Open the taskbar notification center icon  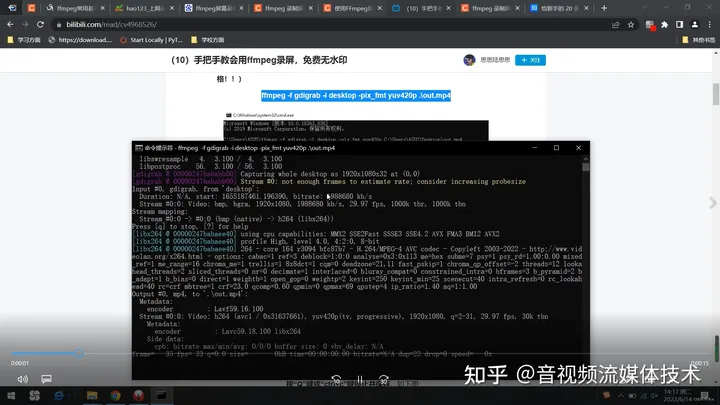(x=705, y=395)
